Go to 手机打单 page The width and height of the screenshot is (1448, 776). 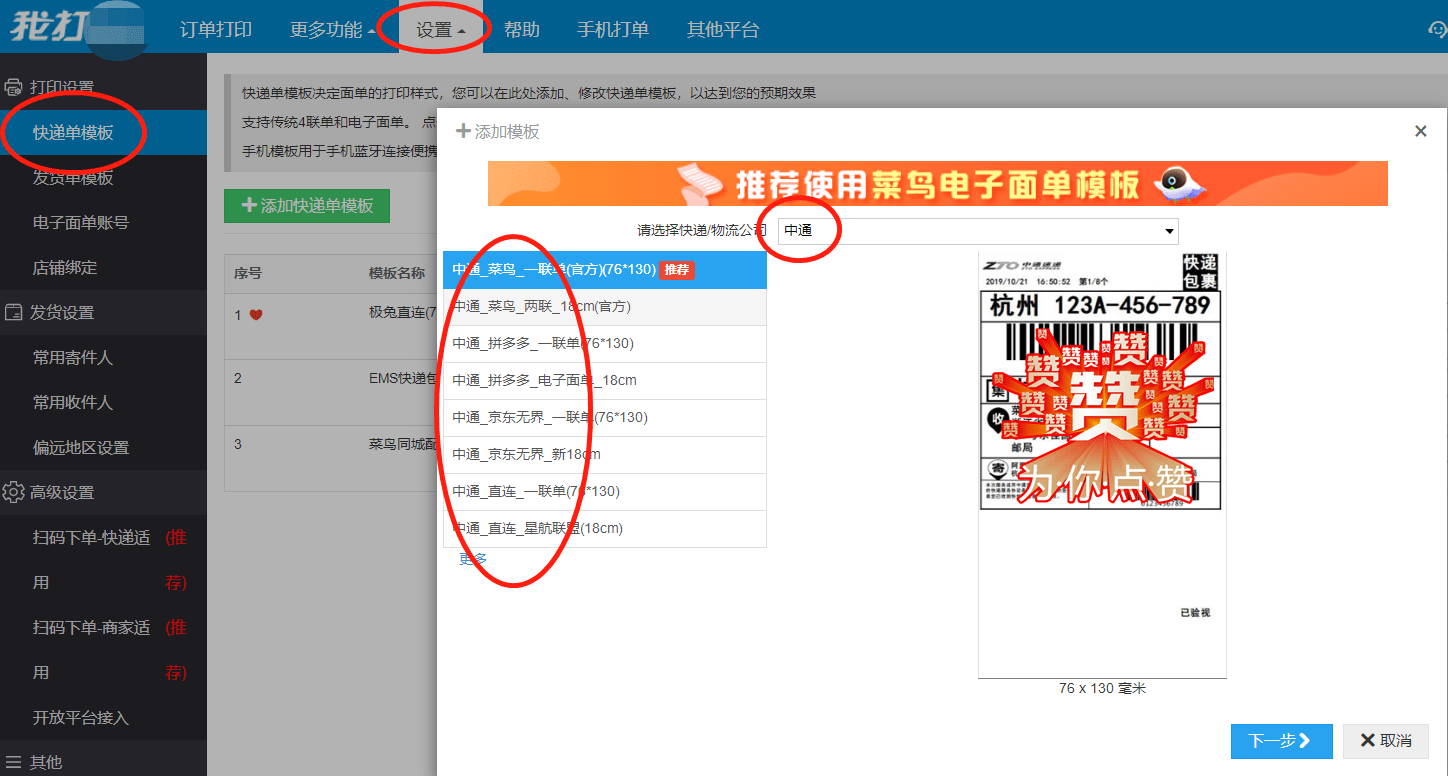pyautogui.click(x=613, y=29)
